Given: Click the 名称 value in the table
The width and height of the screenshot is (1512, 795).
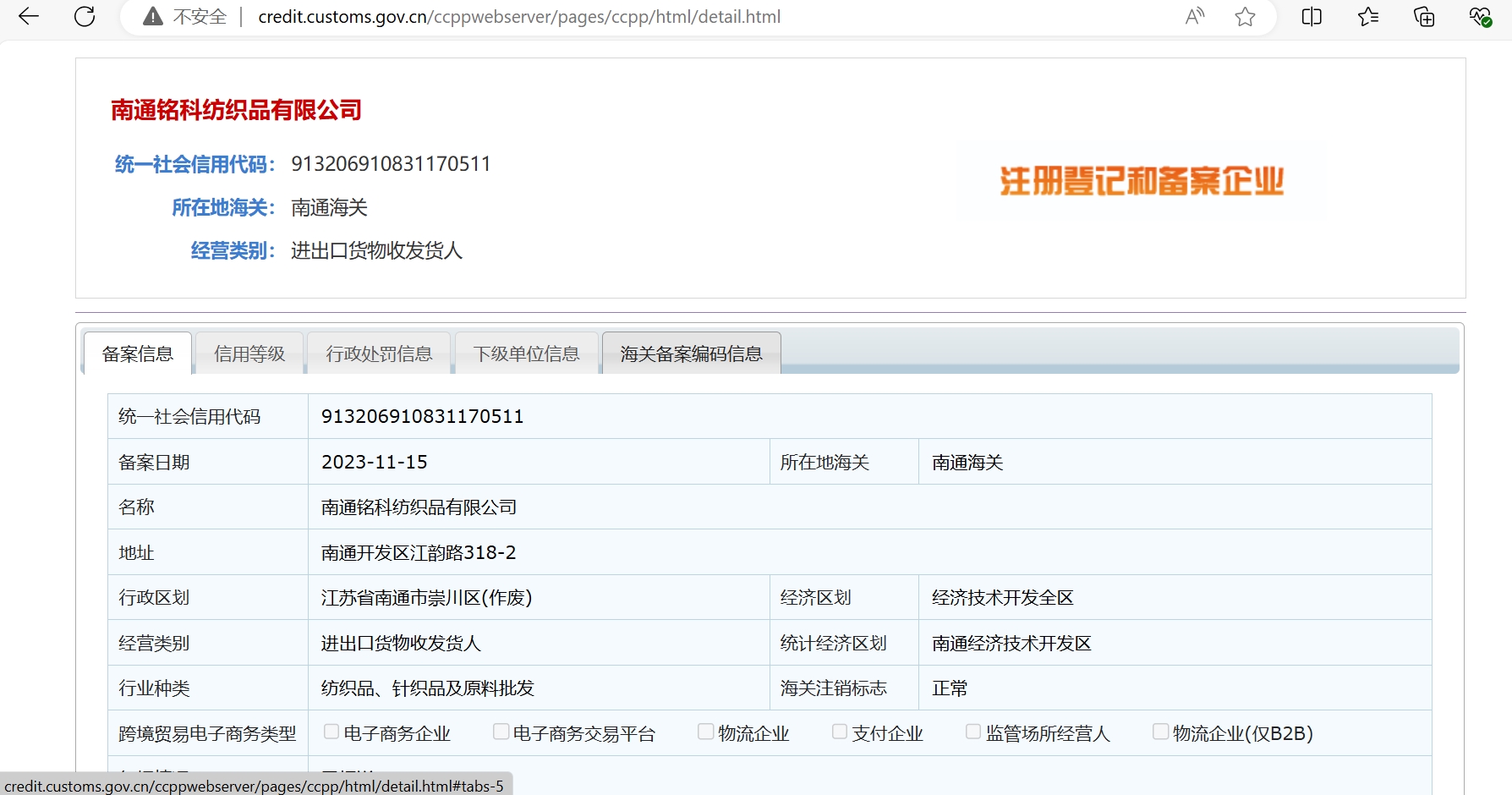Looking at the screenshot, I should [x=419, y=507].
